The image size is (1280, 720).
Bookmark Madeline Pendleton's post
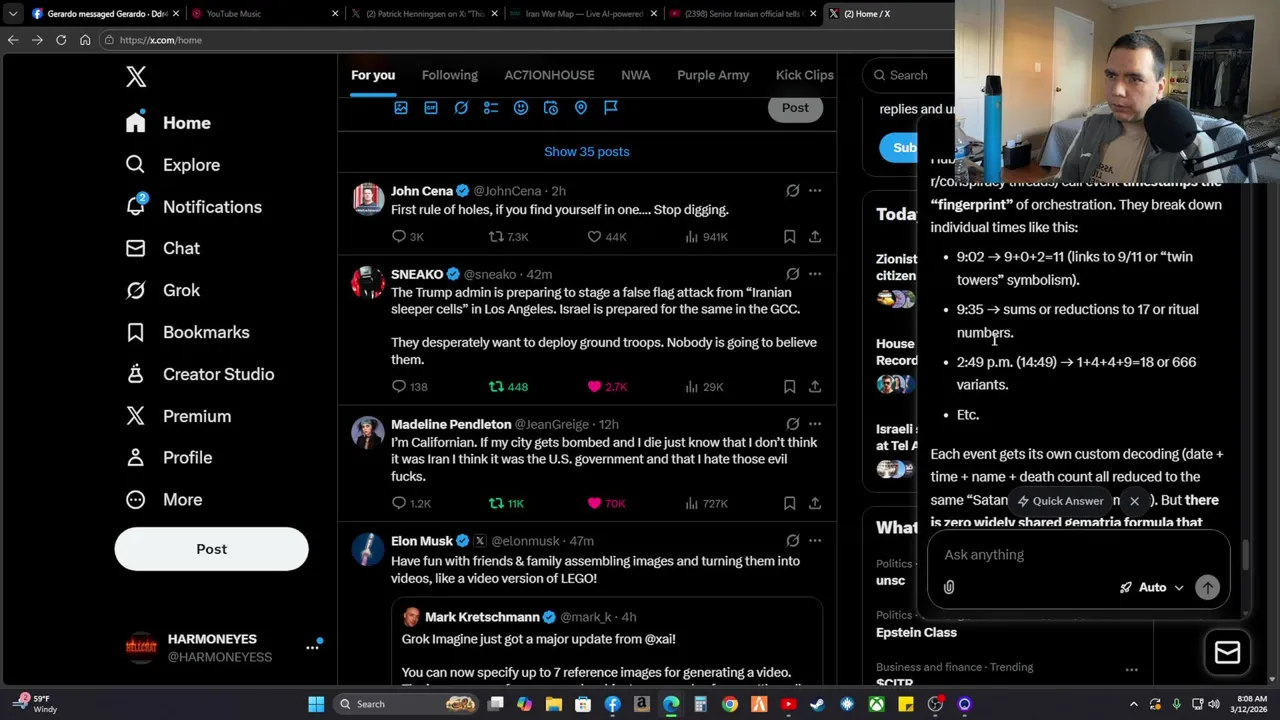pos(789,504)
